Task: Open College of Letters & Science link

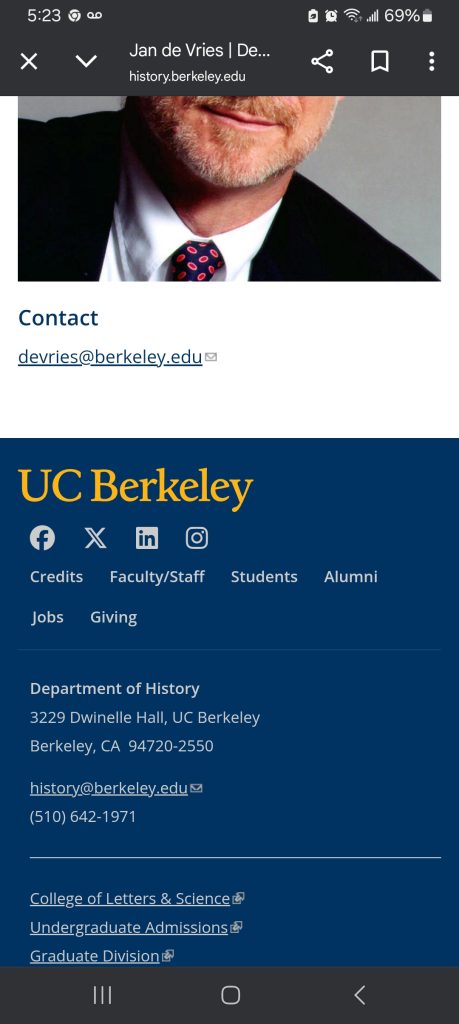Action: pyautogui.click(x=130, y=899)
